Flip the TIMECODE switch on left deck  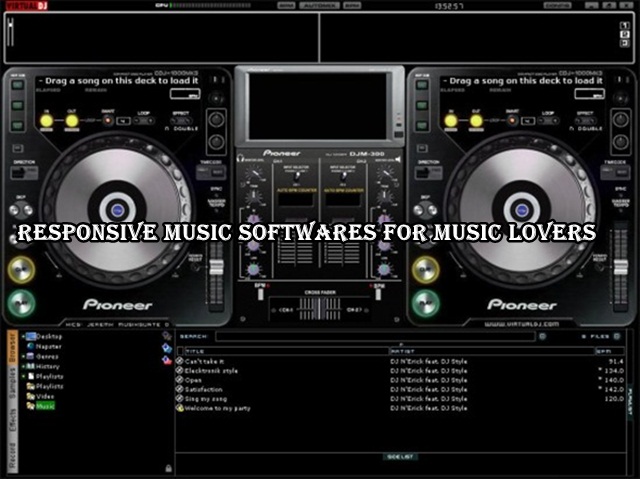[x=210, y=173]
